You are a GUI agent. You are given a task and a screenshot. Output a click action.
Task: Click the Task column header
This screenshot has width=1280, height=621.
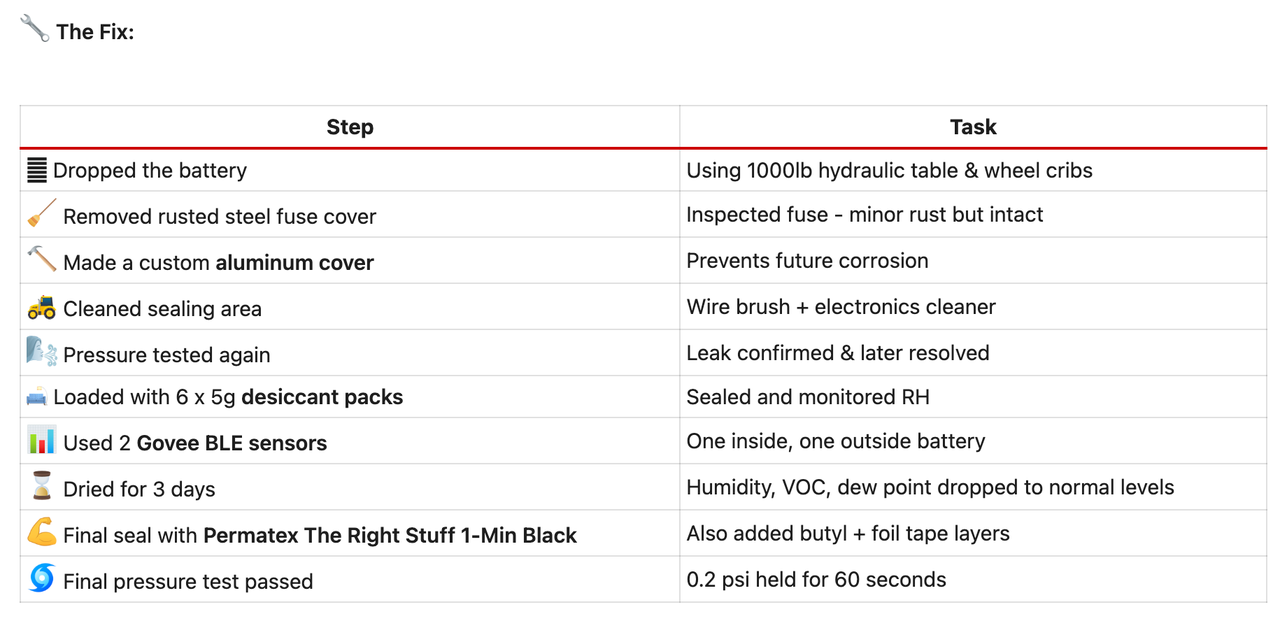(x=973, y=127)
